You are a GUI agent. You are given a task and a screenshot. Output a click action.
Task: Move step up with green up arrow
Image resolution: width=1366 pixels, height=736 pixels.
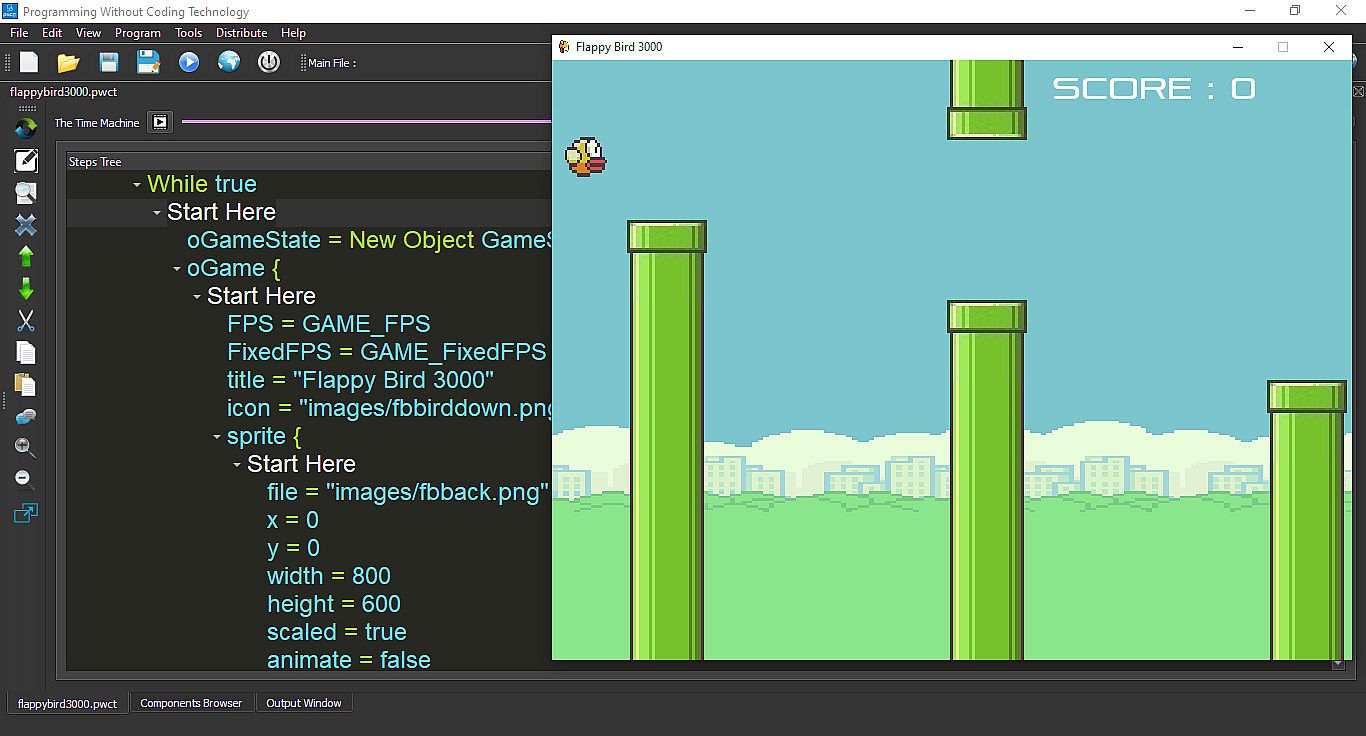pyautogui.click(x=26, y=256)
